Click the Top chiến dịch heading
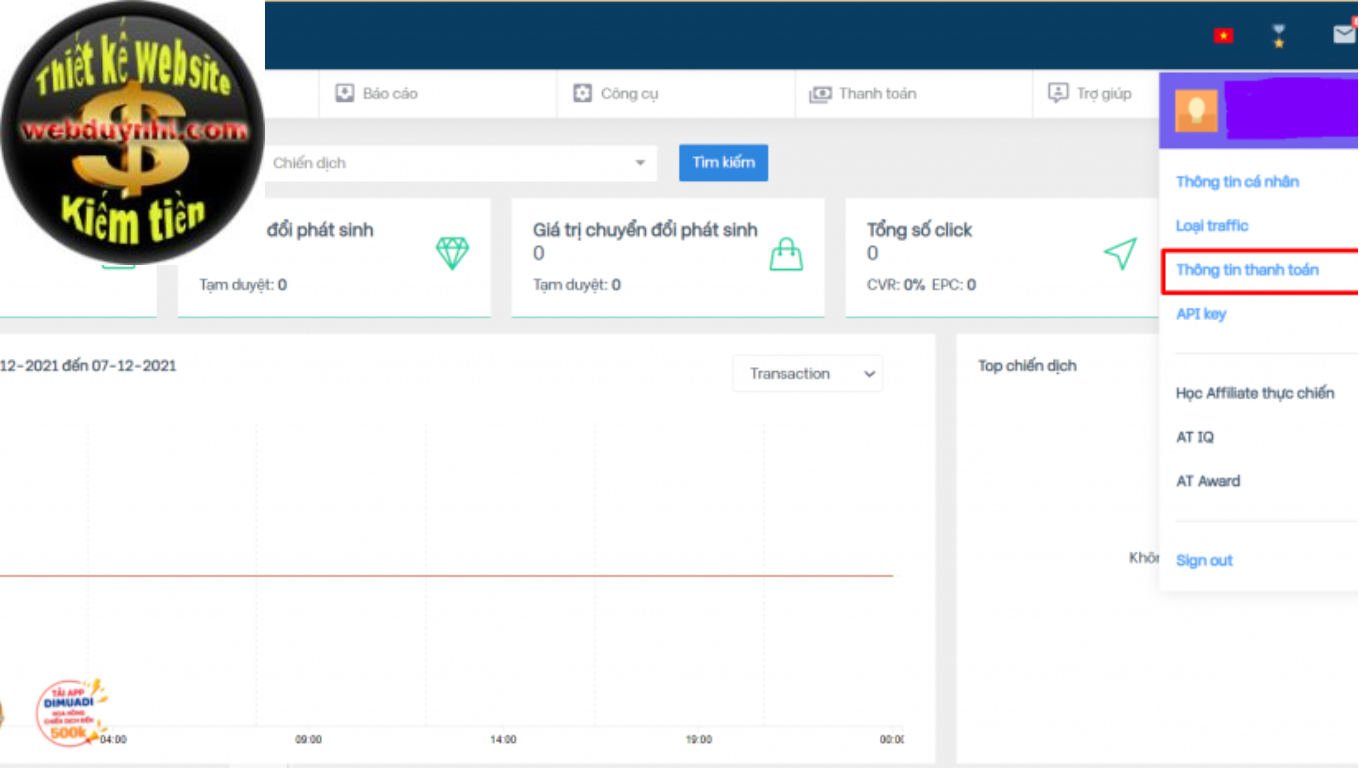Screen dimensions: 1366x768 [1027, 366]
